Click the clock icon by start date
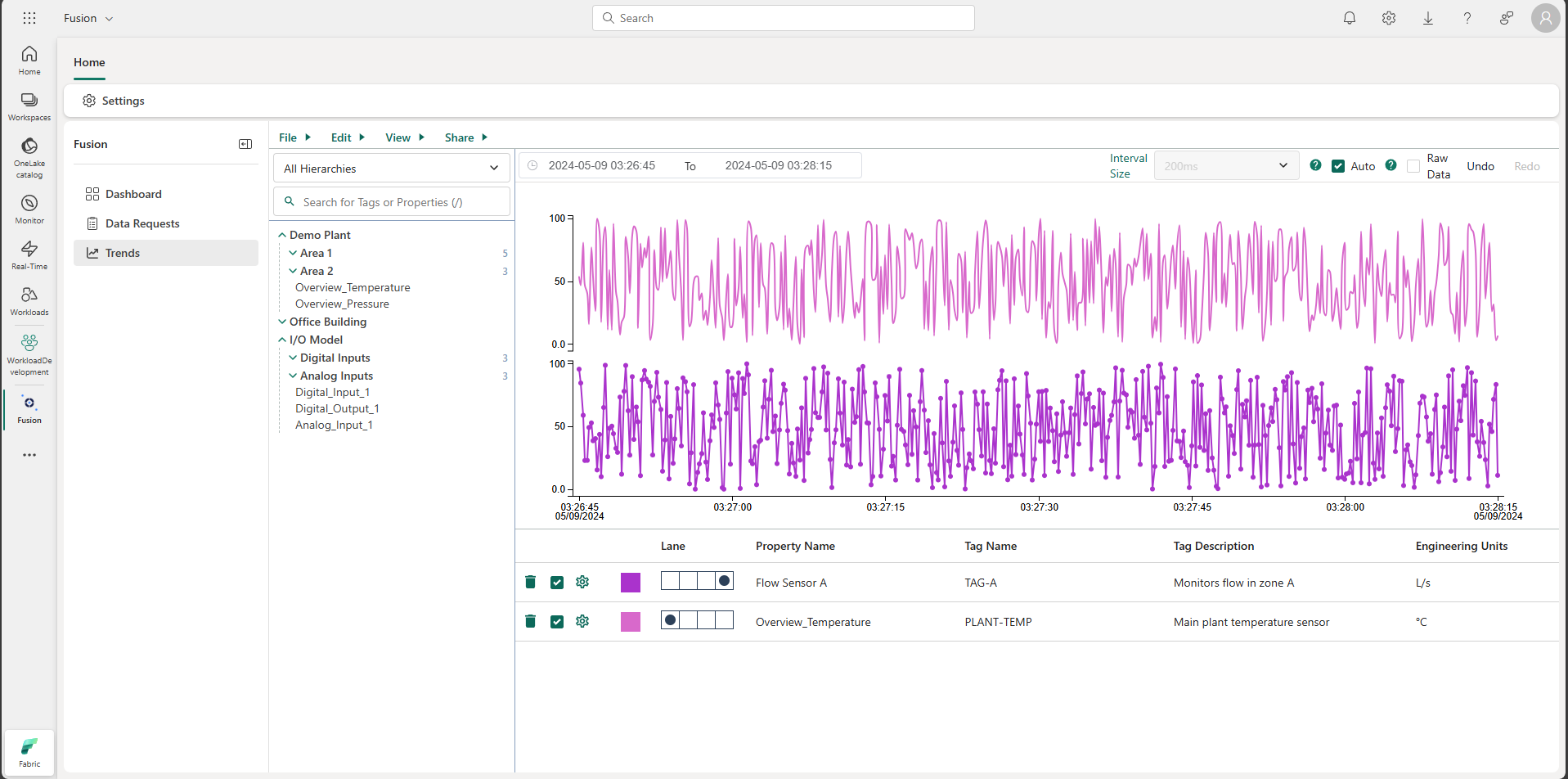The width and height of the screenshot is (1568, 779). click(x=532, y=165)
